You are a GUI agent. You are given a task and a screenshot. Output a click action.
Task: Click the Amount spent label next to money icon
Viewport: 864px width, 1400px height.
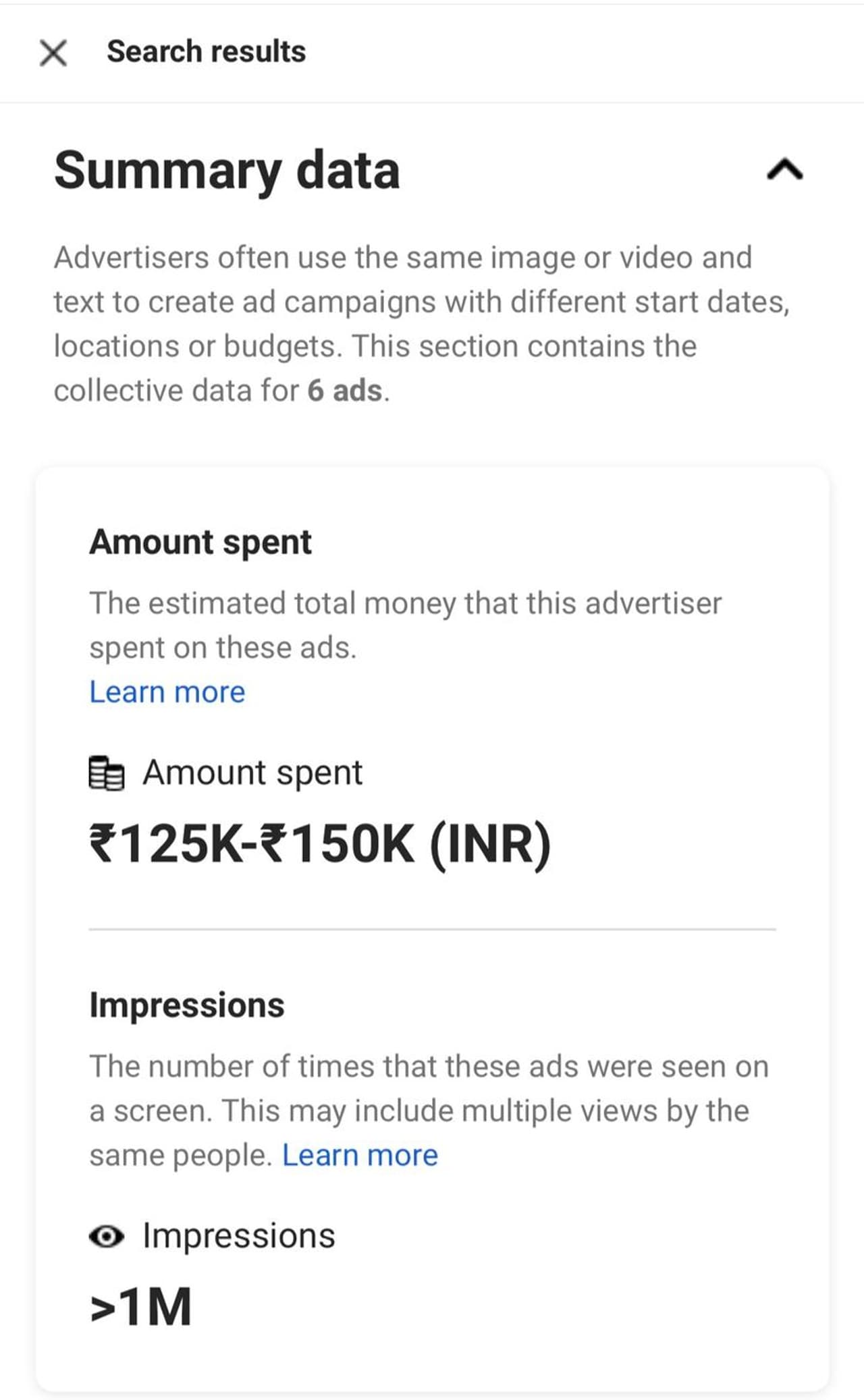pyautogui.click(x=252, y=773)
